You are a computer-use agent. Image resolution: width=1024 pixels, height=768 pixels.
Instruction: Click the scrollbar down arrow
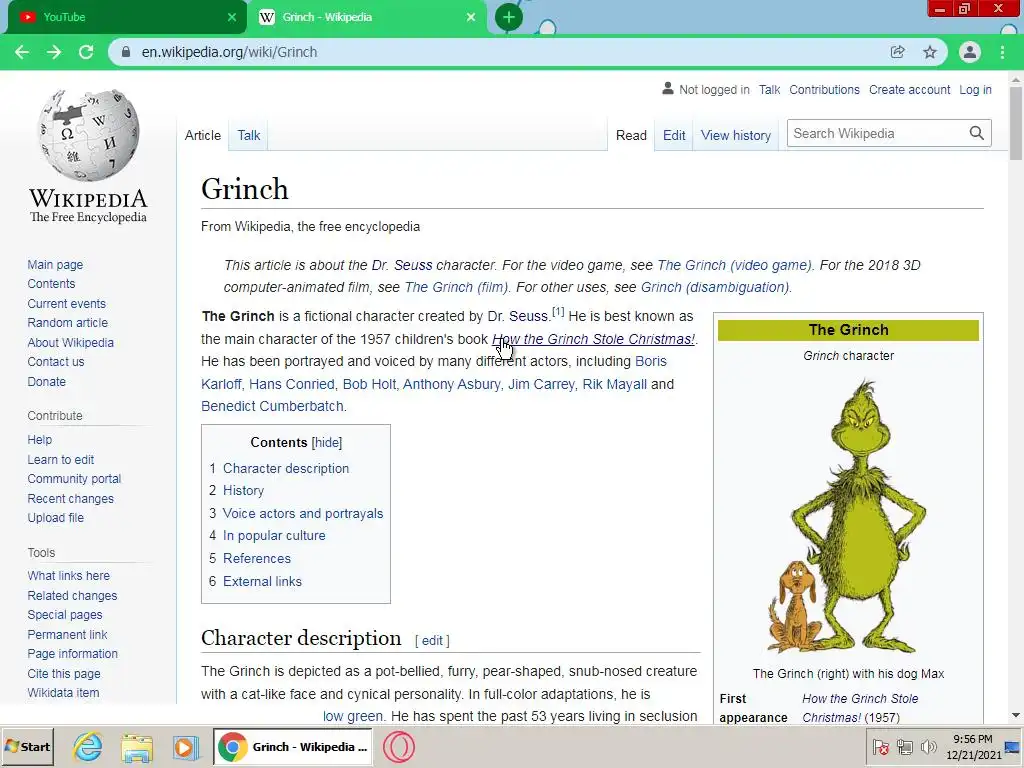point(1016,715)
